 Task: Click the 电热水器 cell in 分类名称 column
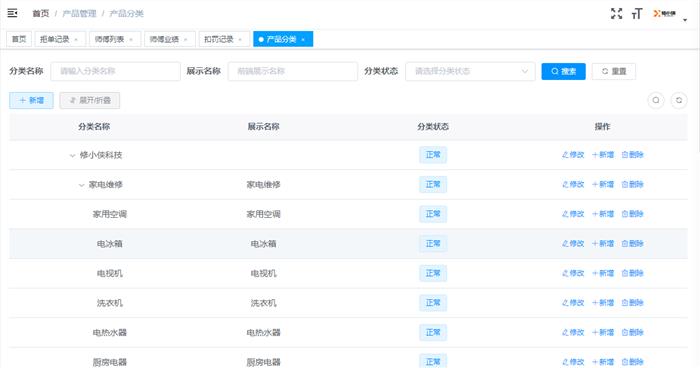(110, 333)
